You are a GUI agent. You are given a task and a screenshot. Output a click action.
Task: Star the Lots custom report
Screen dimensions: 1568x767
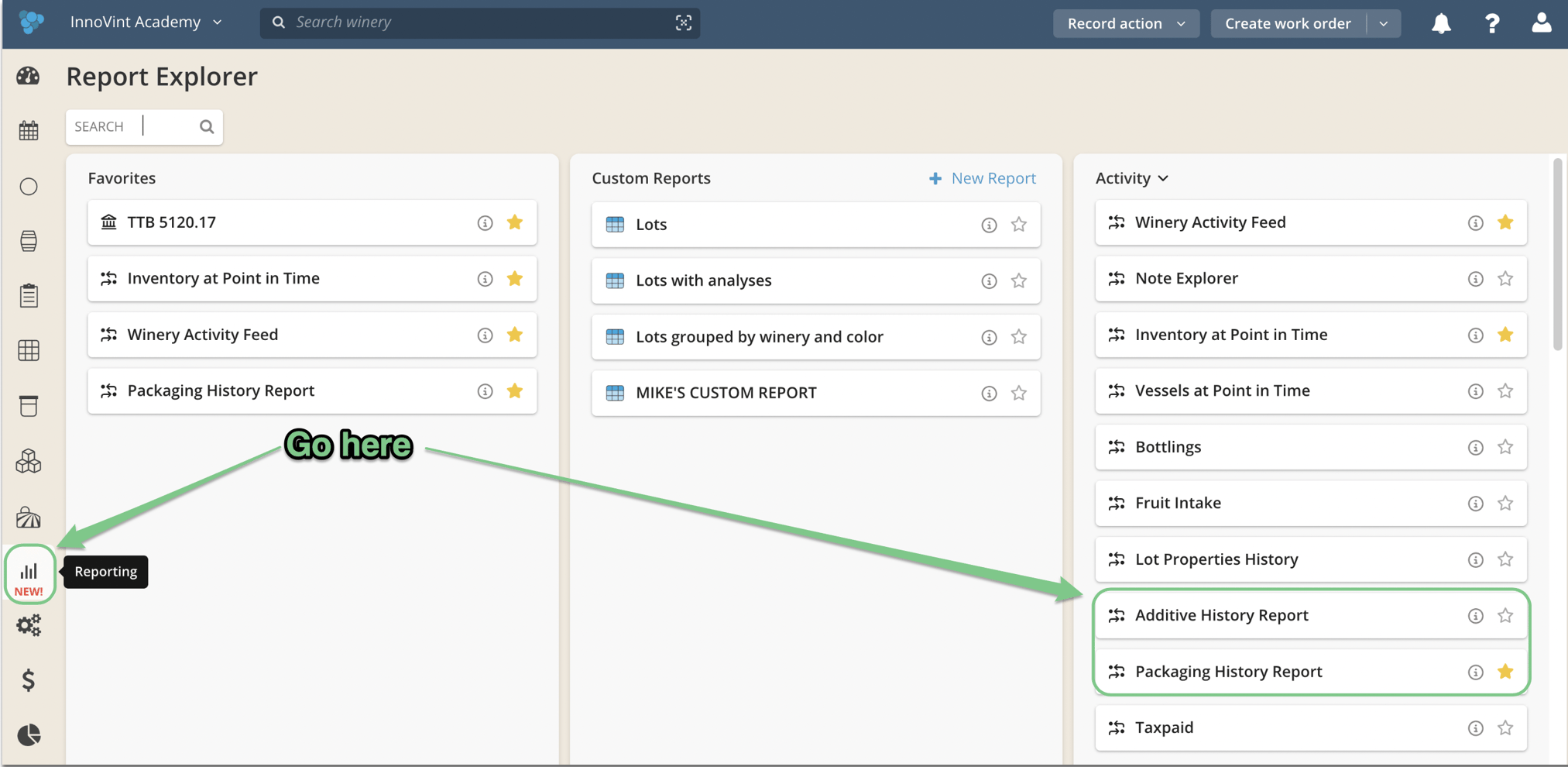tap(1019, 225)
